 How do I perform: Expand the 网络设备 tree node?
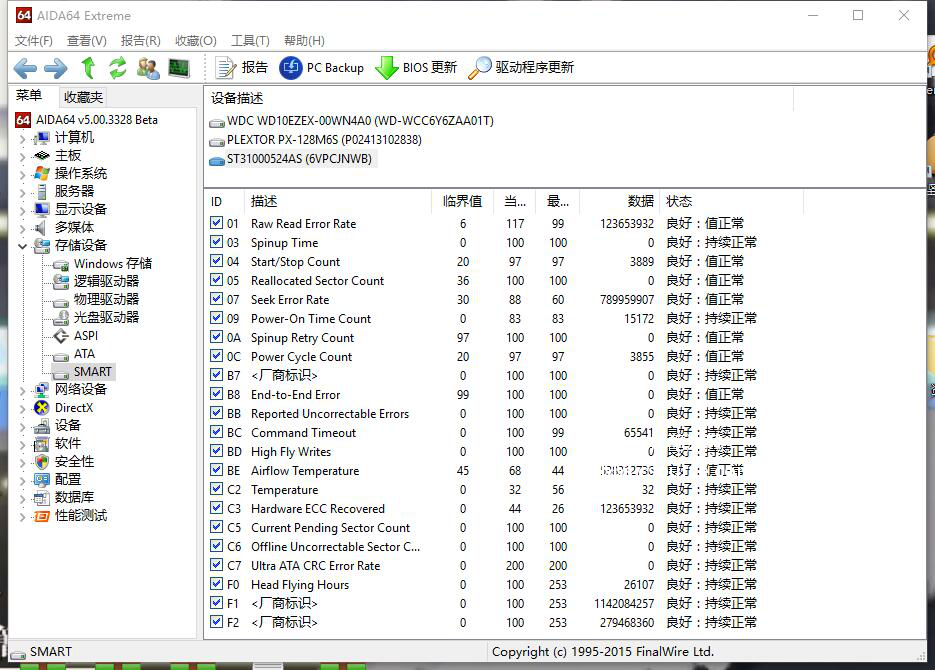pos(22,390)
